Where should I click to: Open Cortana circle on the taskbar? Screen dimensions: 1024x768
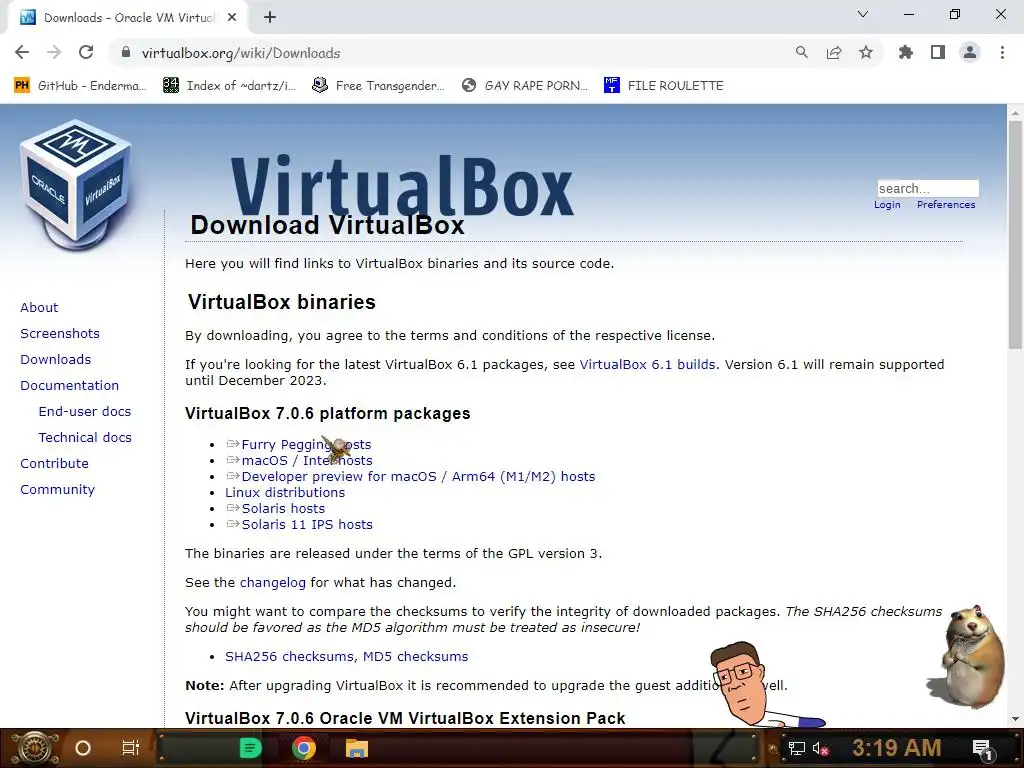(83, 748)
